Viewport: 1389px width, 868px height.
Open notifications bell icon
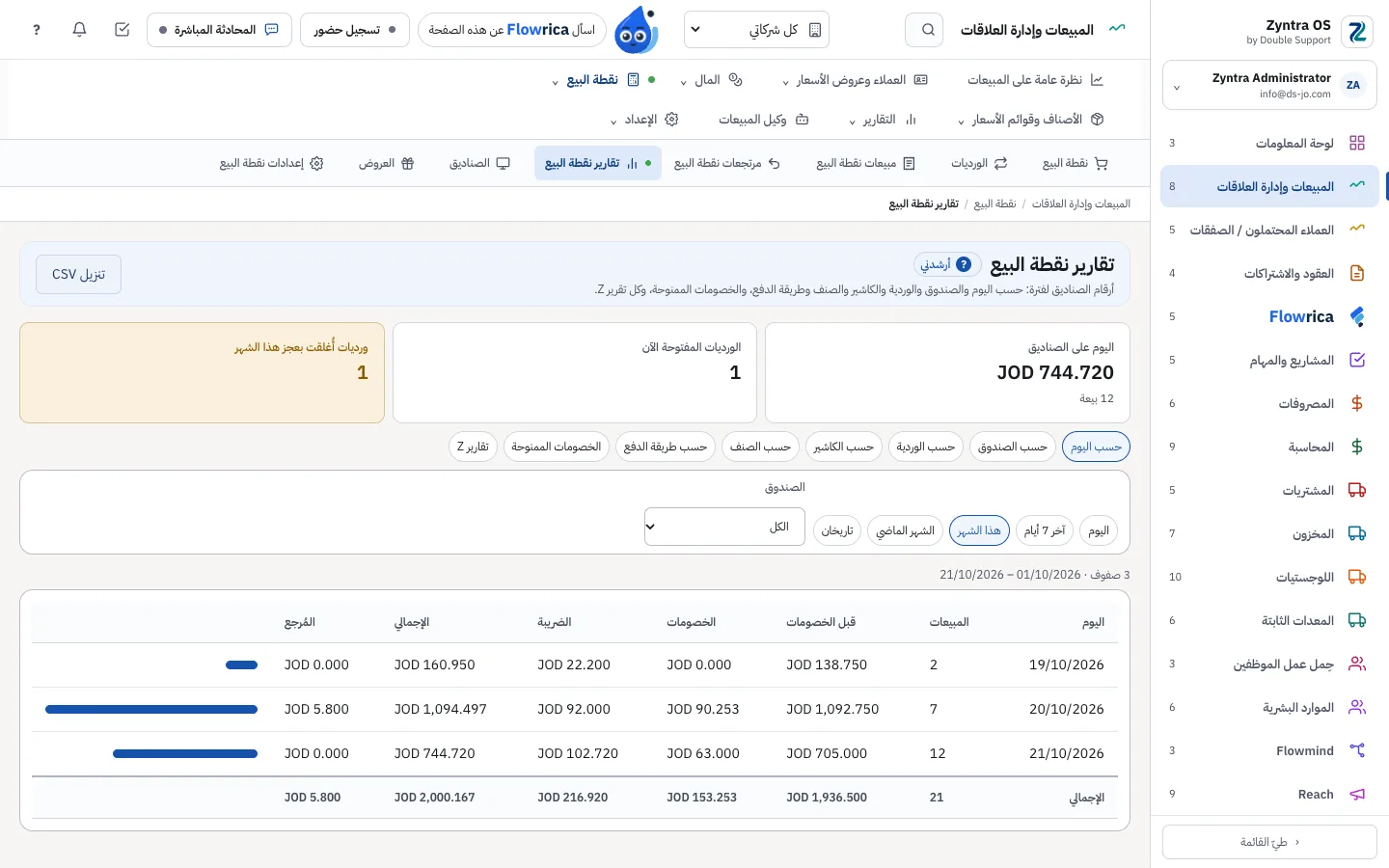click(80, 30)
